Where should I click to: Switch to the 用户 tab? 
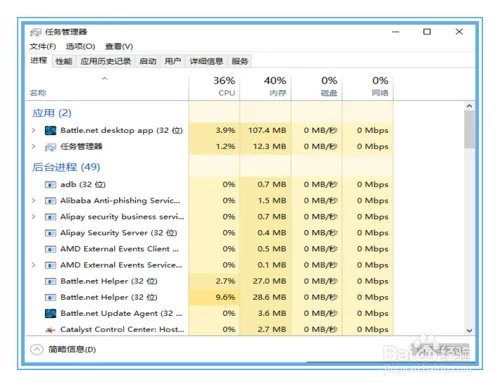click(x=173, y=61)
